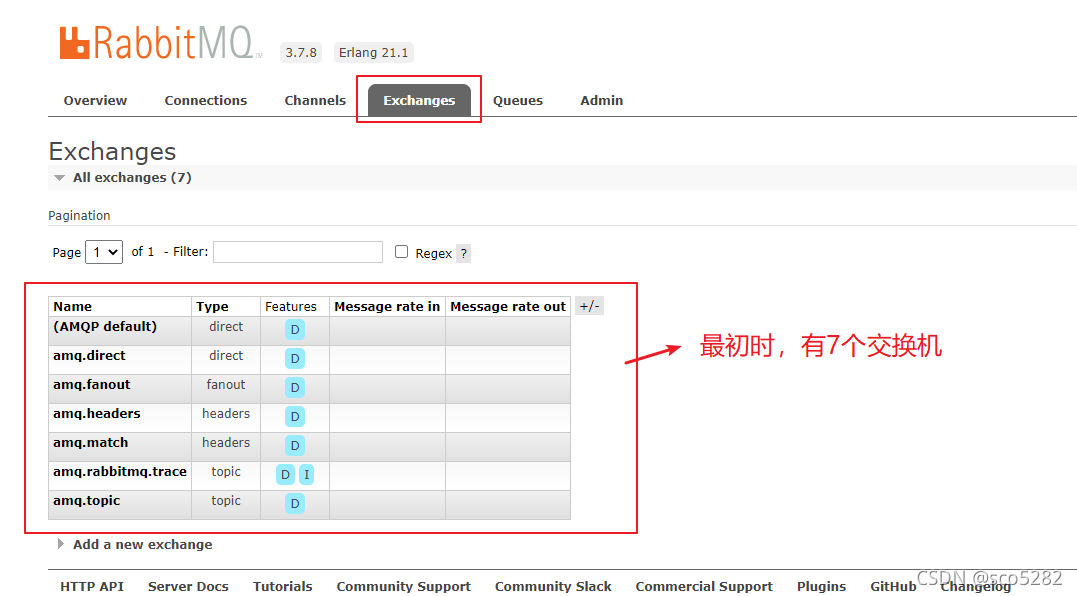The width and height of the screenshot is (1077, 596).
Task: Click D feature badge for amq.fanout
Action: pyautogui.click(x=295, y=387)
